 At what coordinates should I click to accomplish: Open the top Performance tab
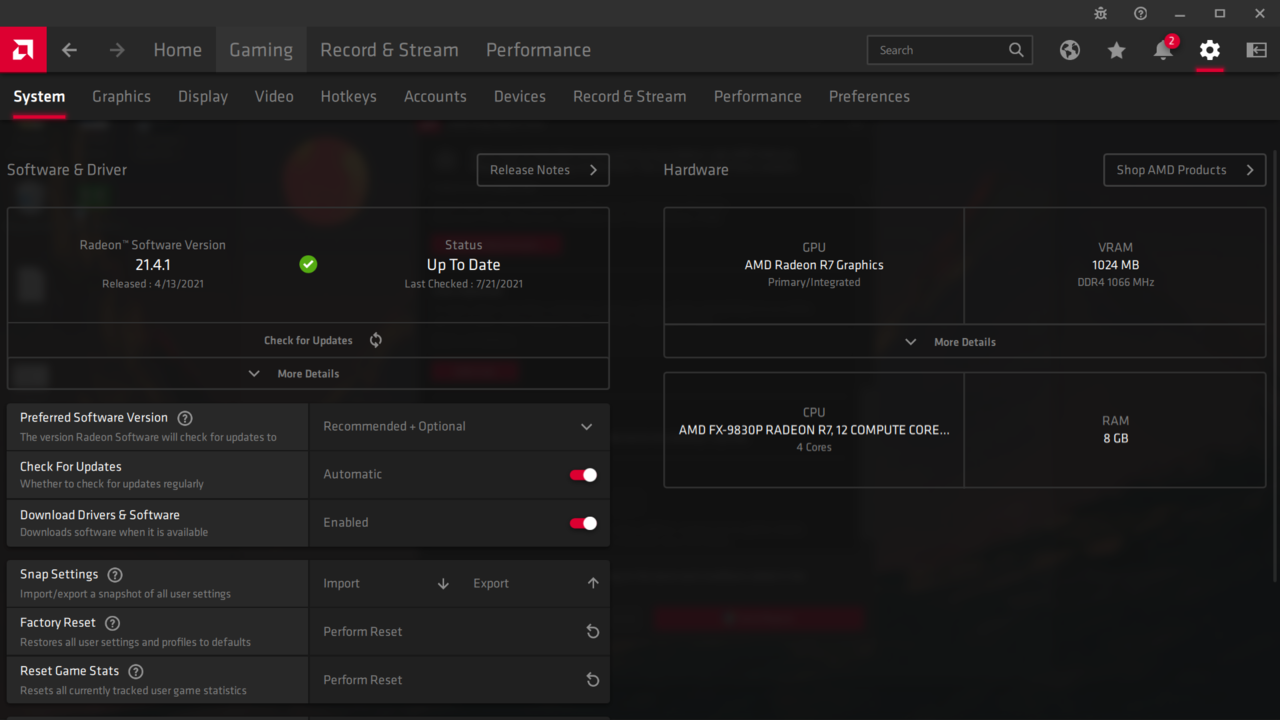[538, 50]
